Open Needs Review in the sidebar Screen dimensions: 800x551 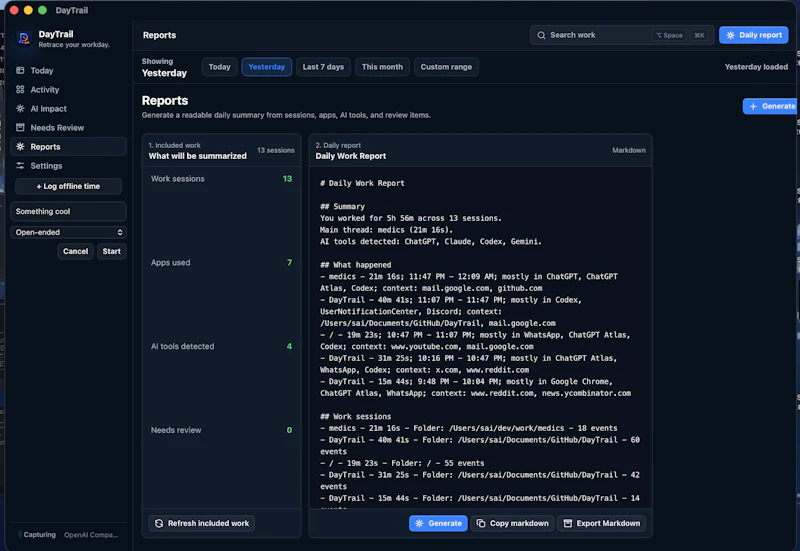(68, 128)
